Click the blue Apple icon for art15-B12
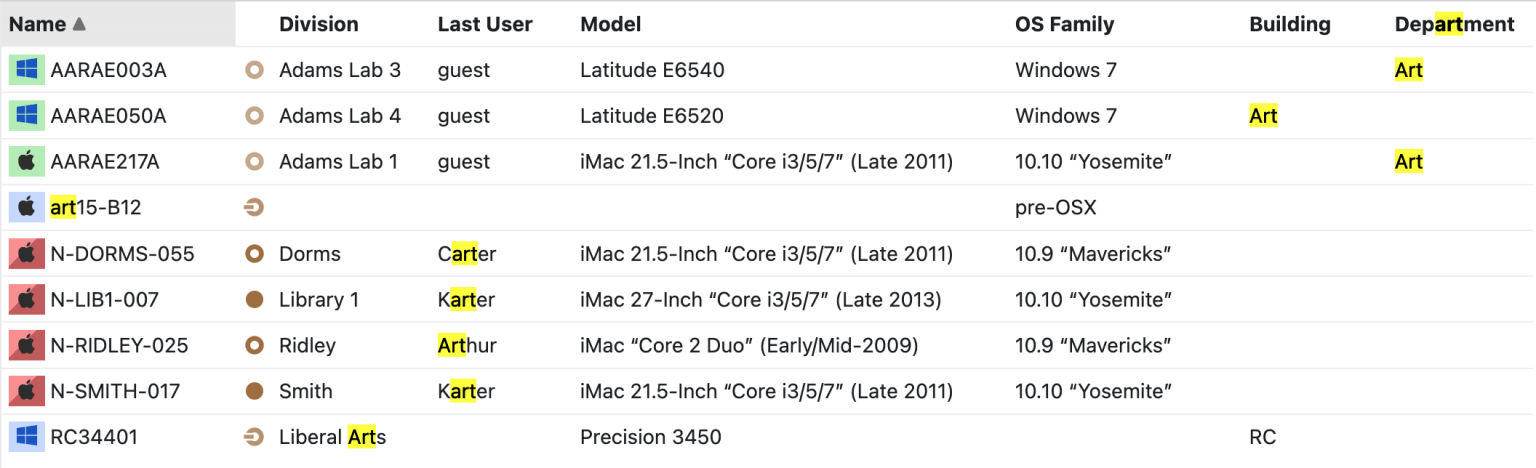The image size is (1536, 468). (x=27, y=208)
